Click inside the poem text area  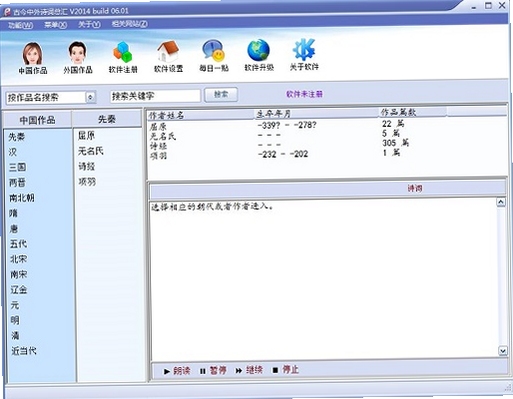coord(323,280)
